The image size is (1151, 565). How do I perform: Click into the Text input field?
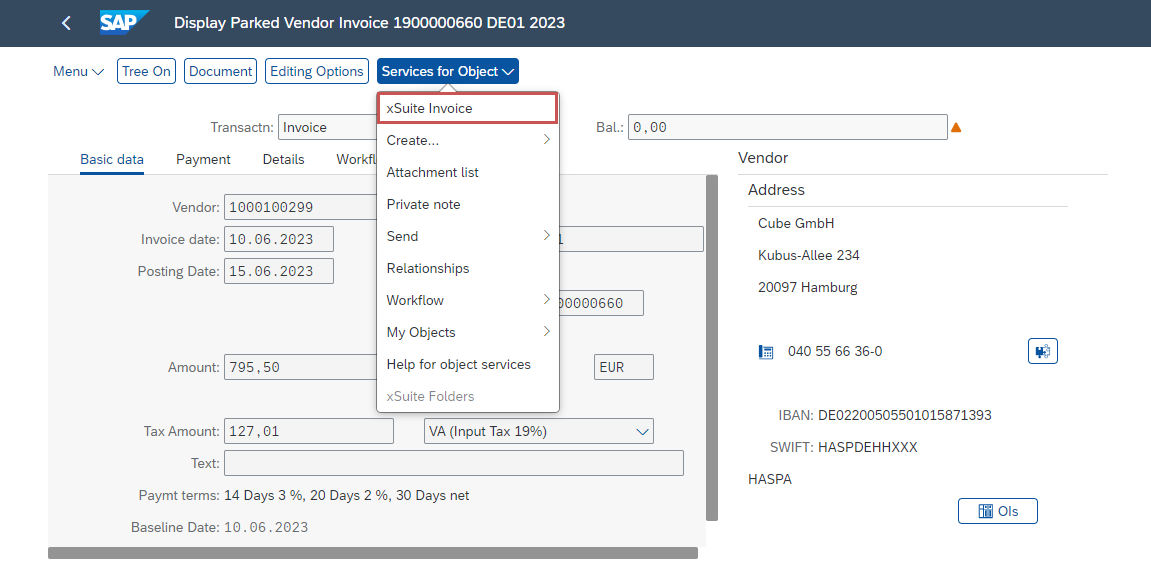coord(453,463)
